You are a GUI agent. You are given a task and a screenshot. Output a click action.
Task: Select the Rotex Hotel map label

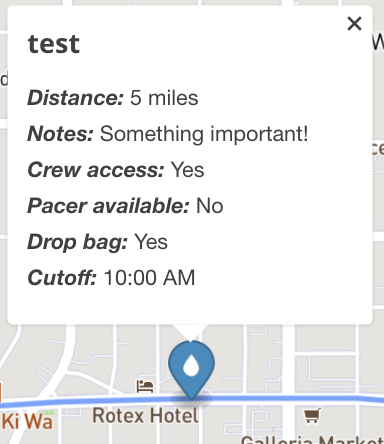pyautogui.click(x=145, y=416)
